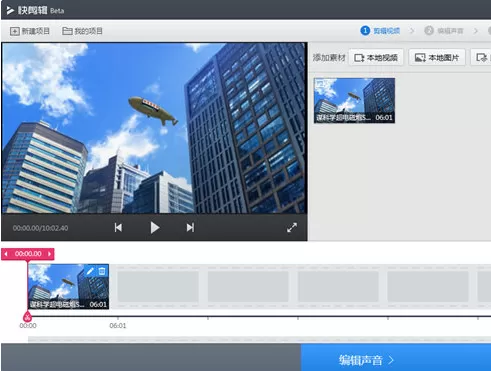Delete the timeline clip with trash icon
The height and width of the screenshot is (371, 491).
(102, 271)
